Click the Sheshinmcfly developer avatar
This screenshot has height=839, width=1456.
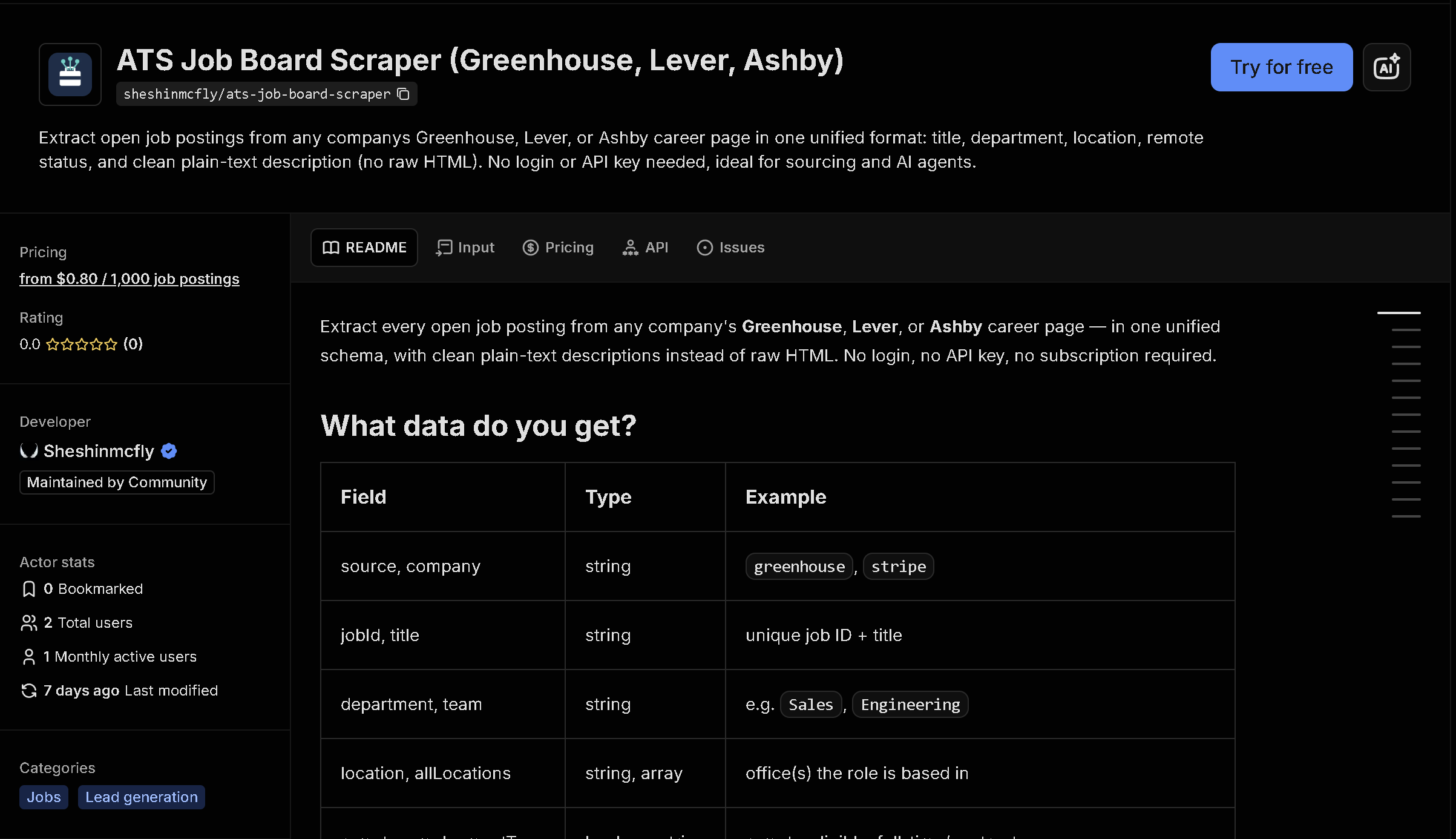point(29,450)
